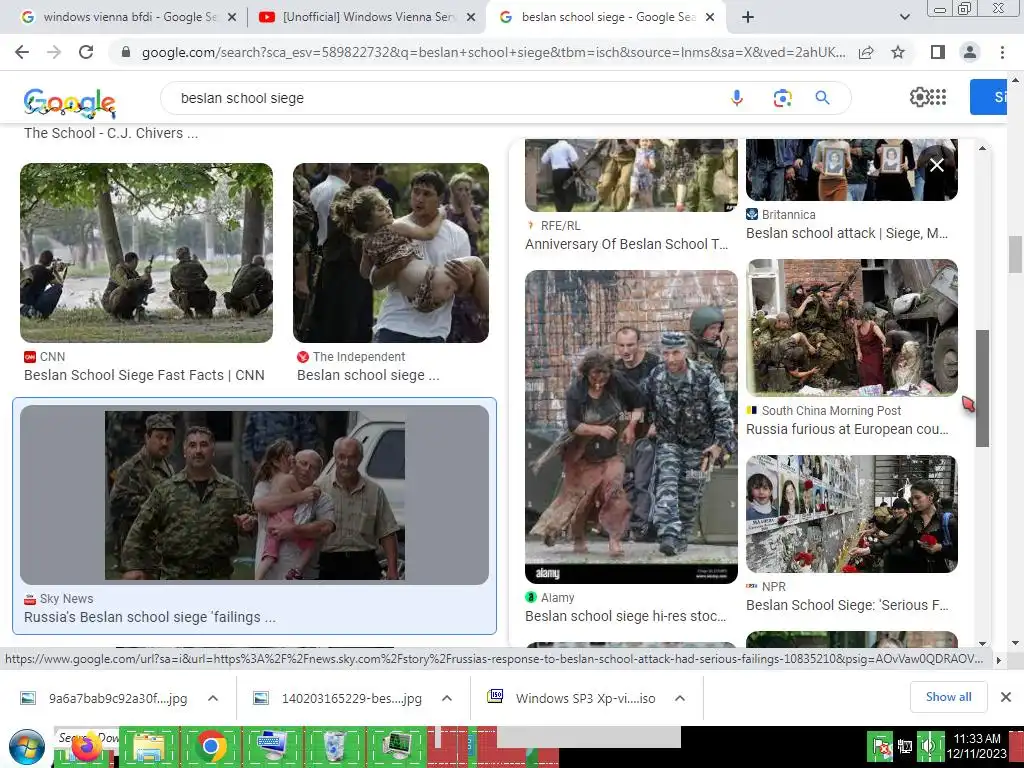The width and height of the screenshot is (1024, 768).
Task: Share this page icon in address bar
Action: [866, 52]
